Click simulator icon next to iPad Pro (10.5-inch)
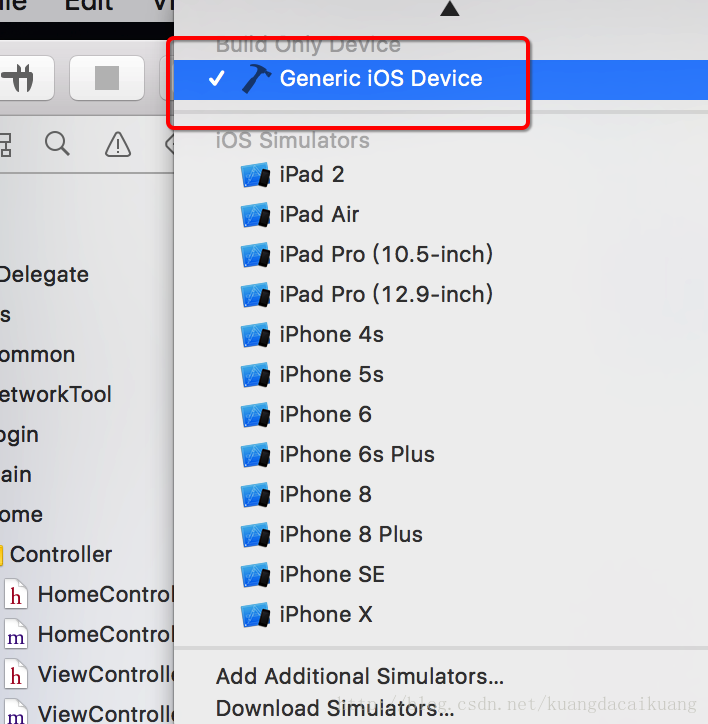The width and height of the screenshot is (708, 724). (x=255, y=255)
